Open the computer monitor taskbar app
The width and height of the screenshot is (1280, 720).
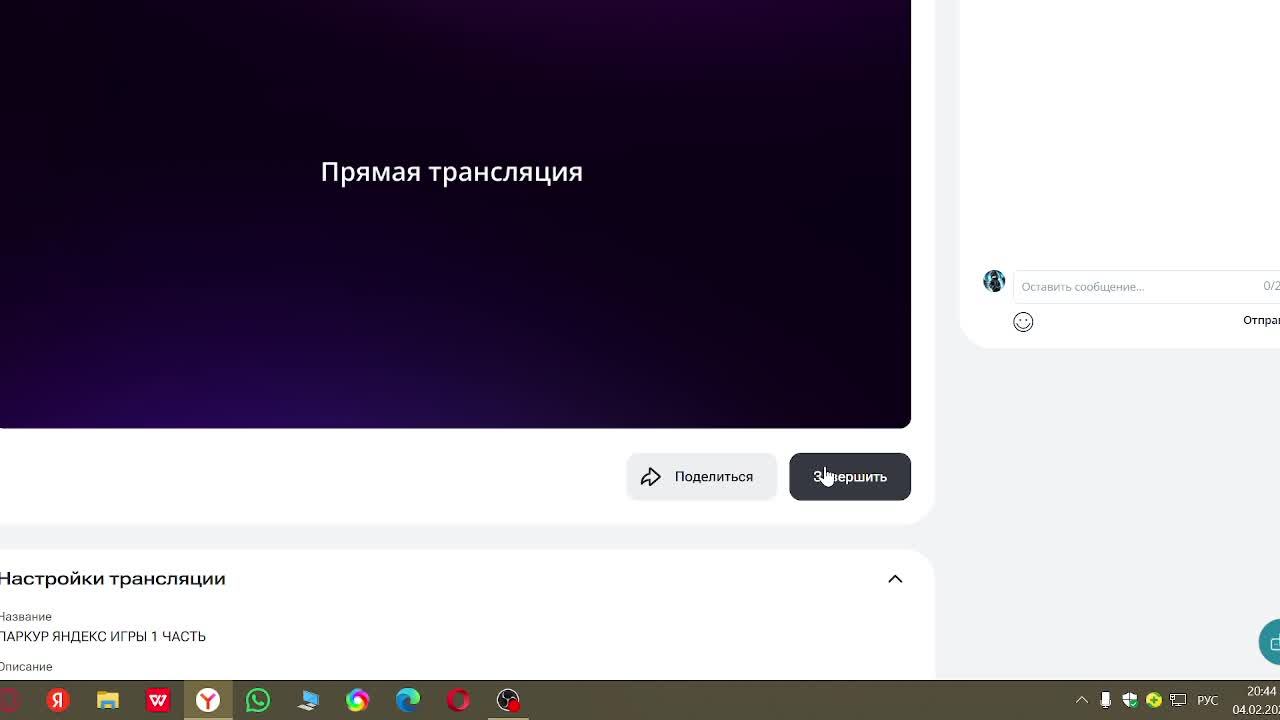coord(308,700)
